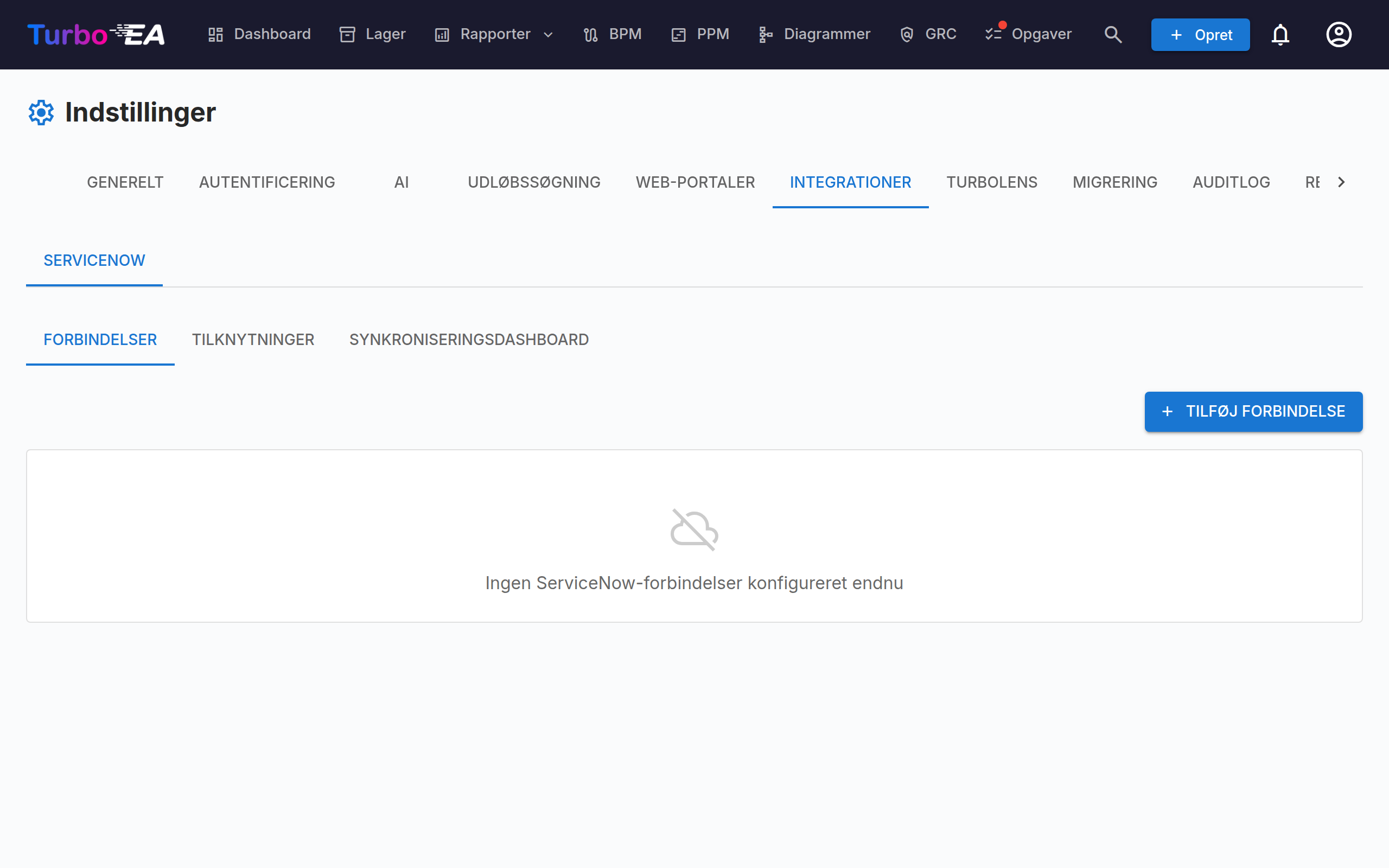Expand the Rapporter dropdown menu
Screen dimensions: 1389x868
coord(494,34)
